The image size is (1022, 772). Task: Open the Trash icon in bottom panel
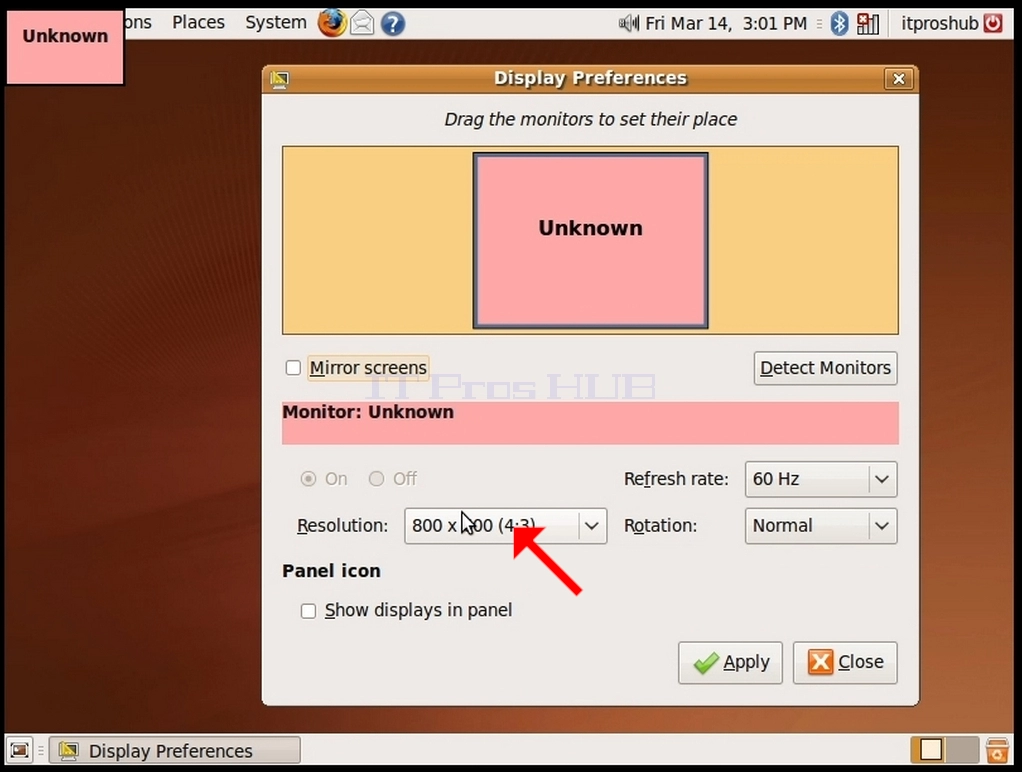pyautogui.click(x=997, y=750)
